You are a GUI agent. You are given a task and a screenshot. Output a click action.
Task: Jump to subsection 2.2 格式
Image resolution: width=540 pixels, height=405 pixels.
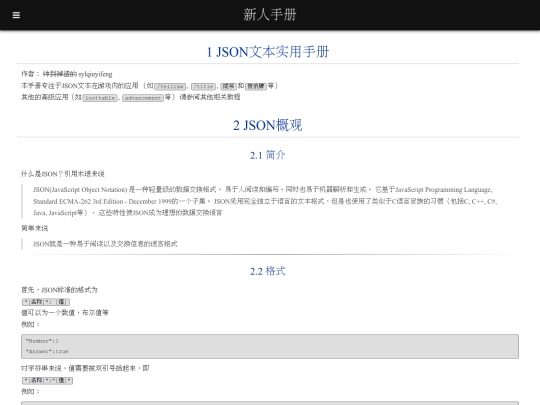268,271
